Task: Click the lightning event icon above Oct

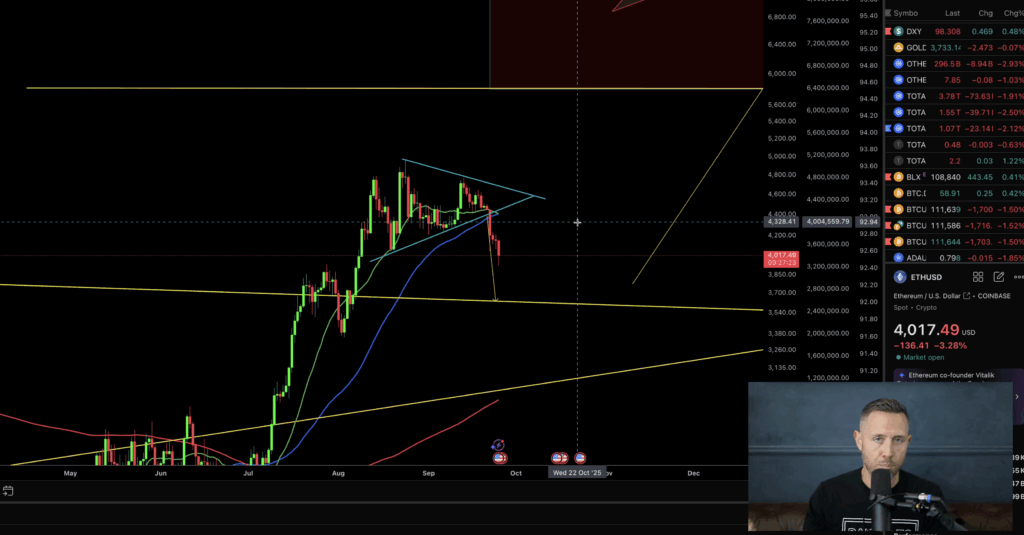Action: pyautogui.click(x=498, y=445)
